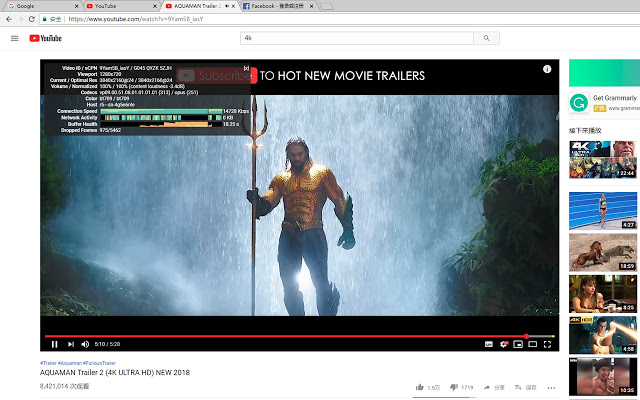Open video settings gear
Screen dimensions: 640x400
click(x=504, y=344)
